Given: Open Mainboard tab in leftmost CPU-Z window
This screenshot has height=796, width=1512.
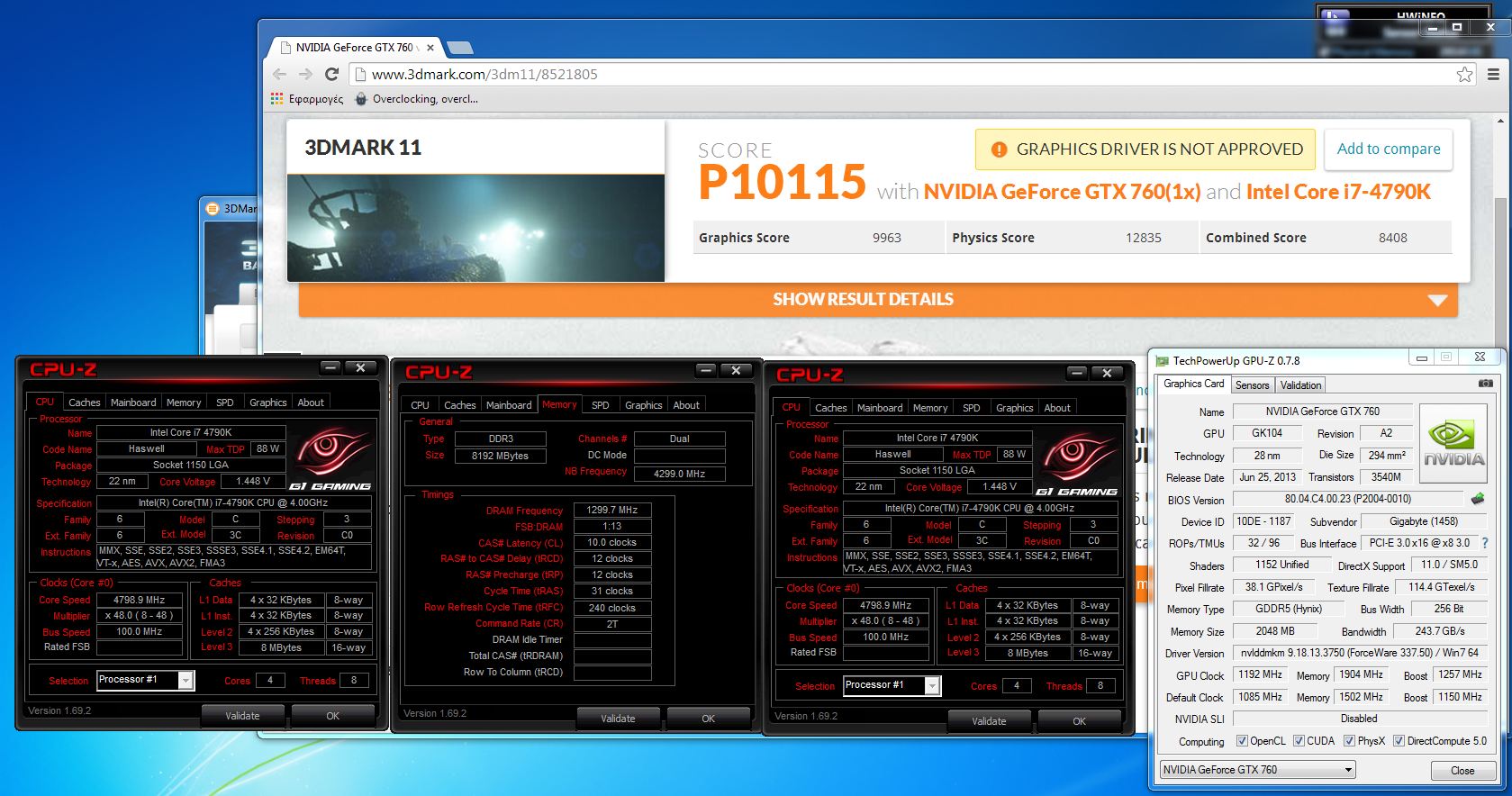Looking at the screenshot, I should (133, 403).
